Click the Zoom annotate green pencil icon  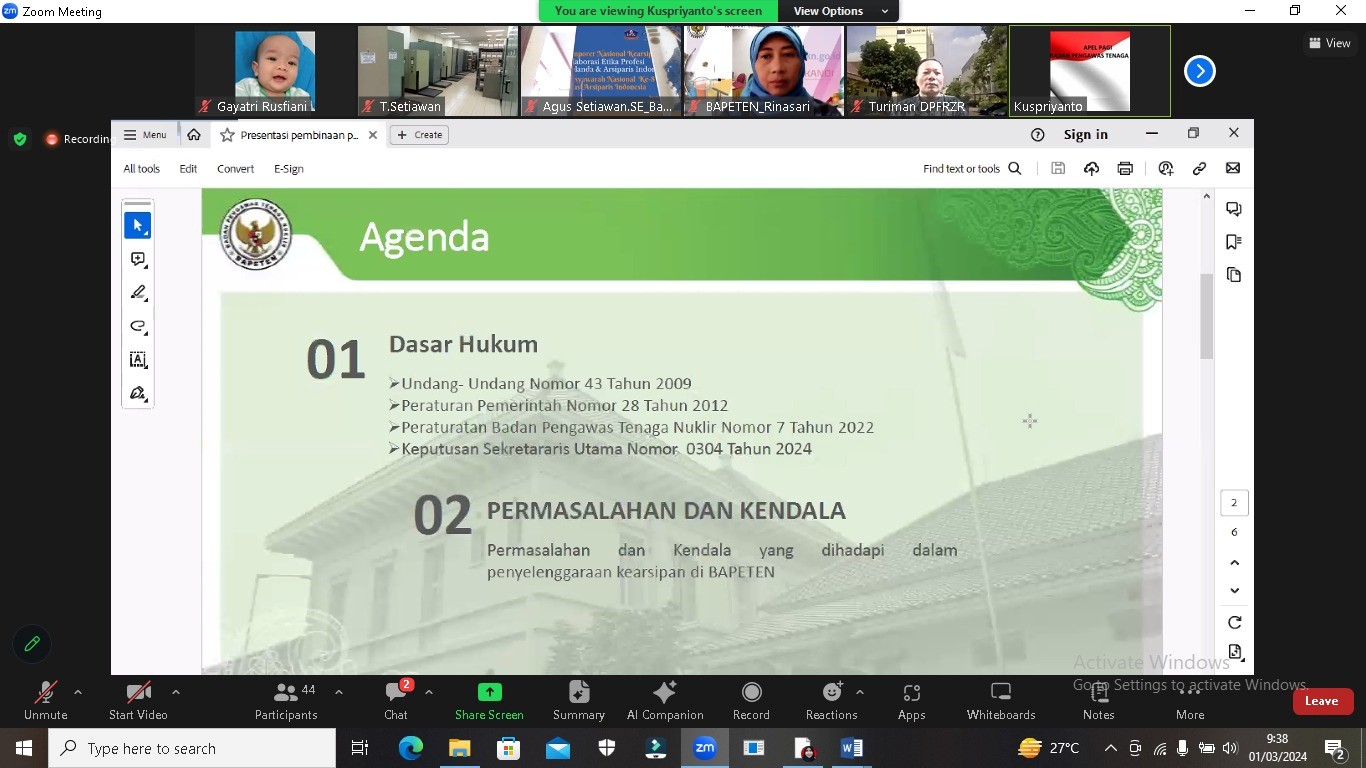point(32,644)
